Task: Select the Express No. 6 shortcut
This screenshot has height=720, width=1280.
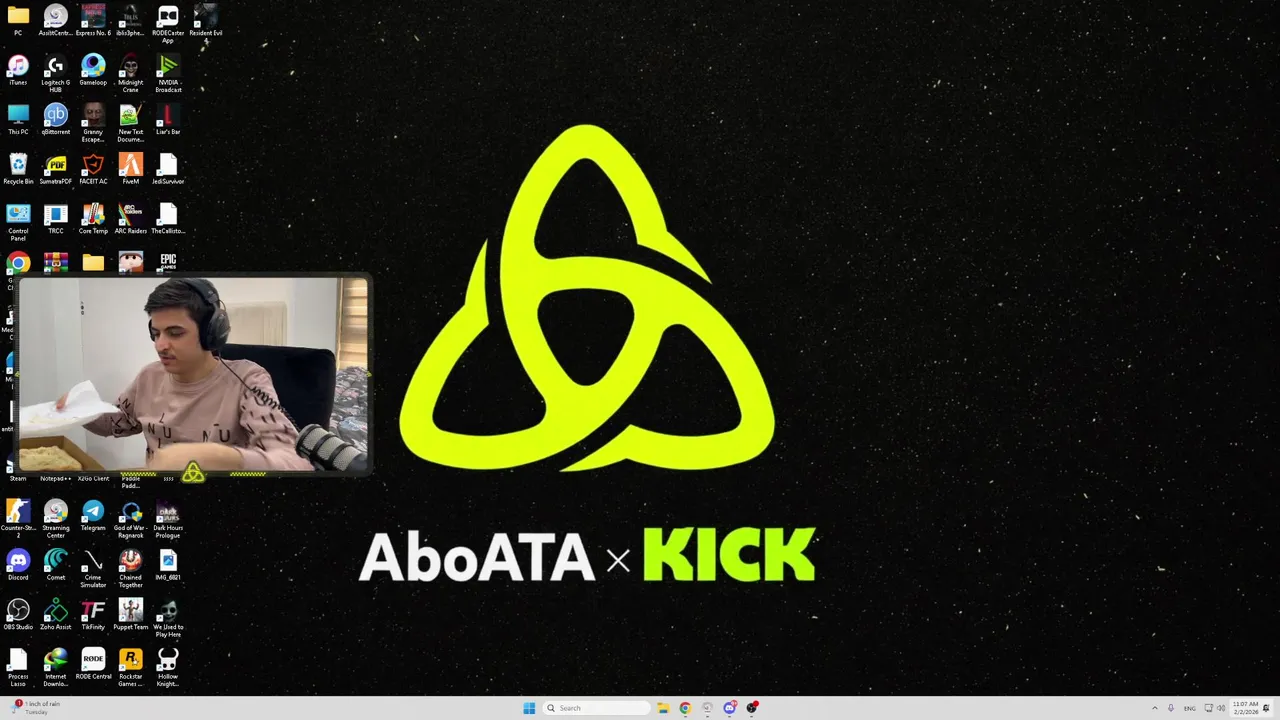Action: pyautogui.click(x=93, y=21)
